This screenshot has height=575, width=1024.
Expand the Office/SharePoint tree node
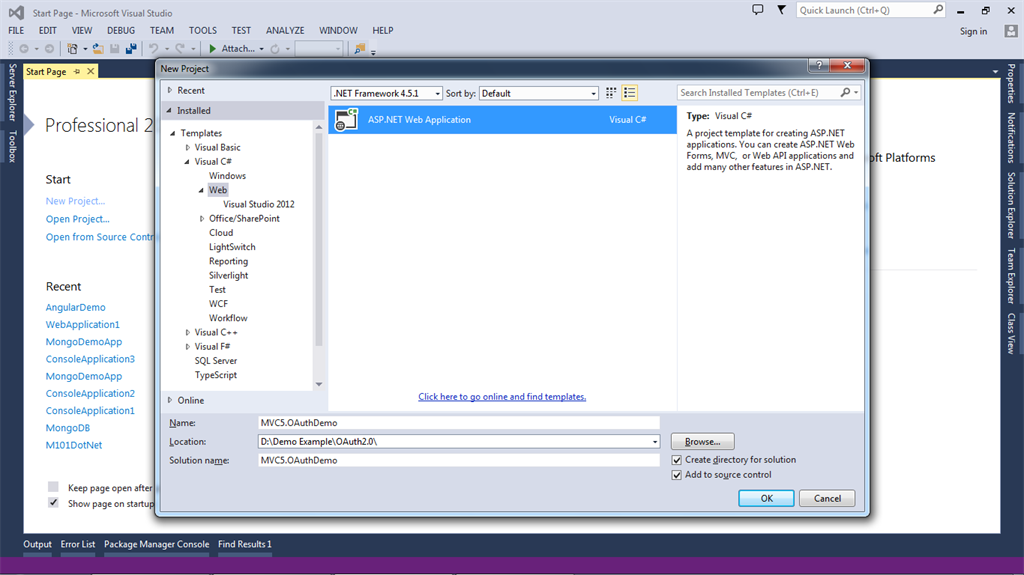[x=202, y=219]
